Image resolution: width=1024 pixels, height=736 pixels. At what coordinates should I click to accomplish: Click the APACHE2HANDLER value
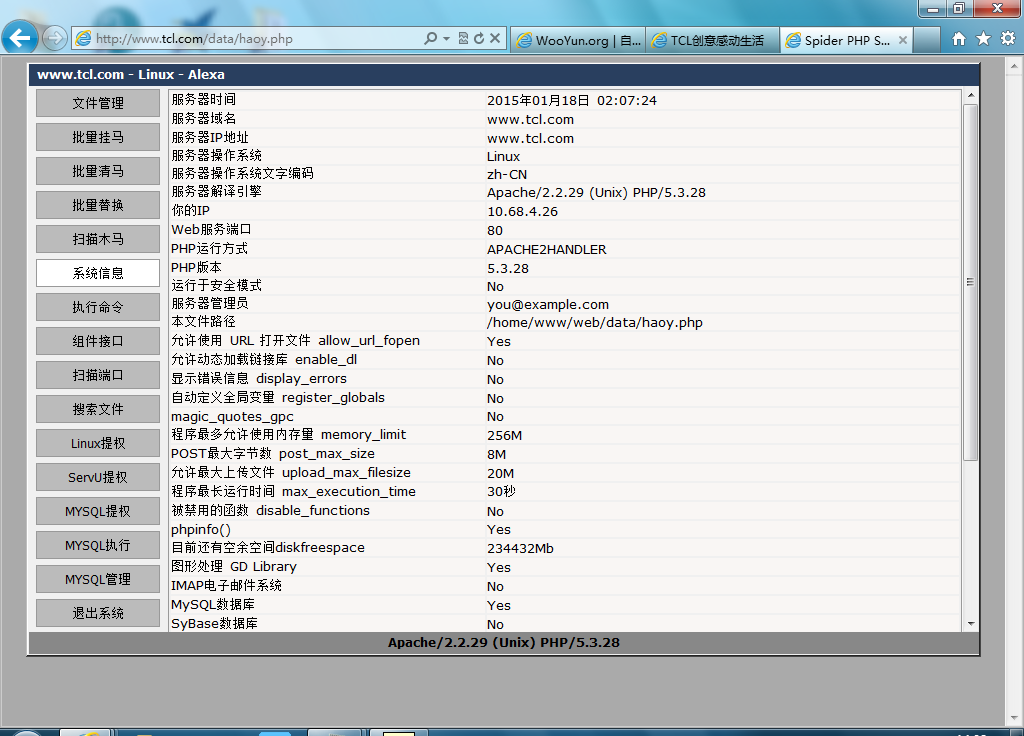[x=547, y=249]
